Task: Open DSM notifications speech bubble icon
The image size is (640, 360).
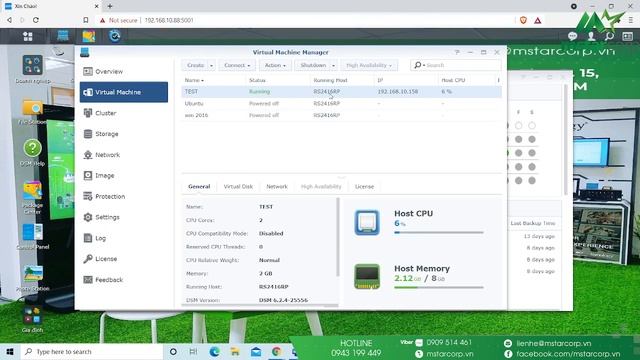Action: click(573, 36)
